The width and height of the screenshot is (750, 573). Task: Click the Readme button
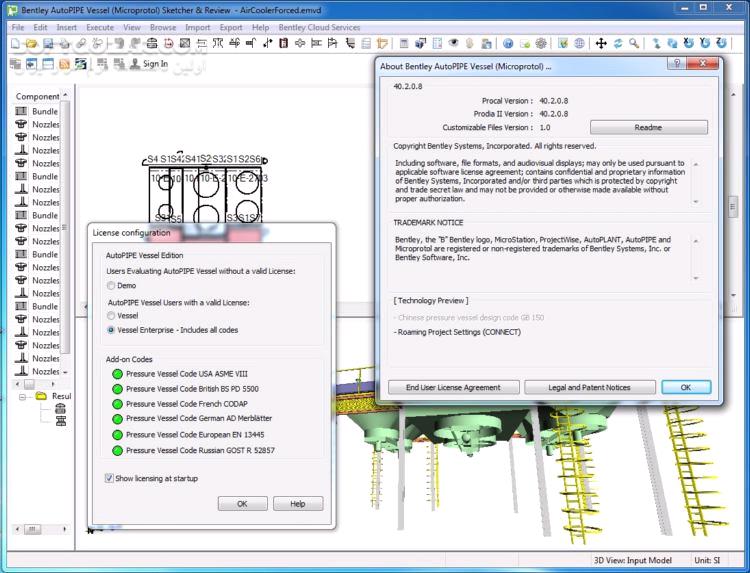point(649,127)
